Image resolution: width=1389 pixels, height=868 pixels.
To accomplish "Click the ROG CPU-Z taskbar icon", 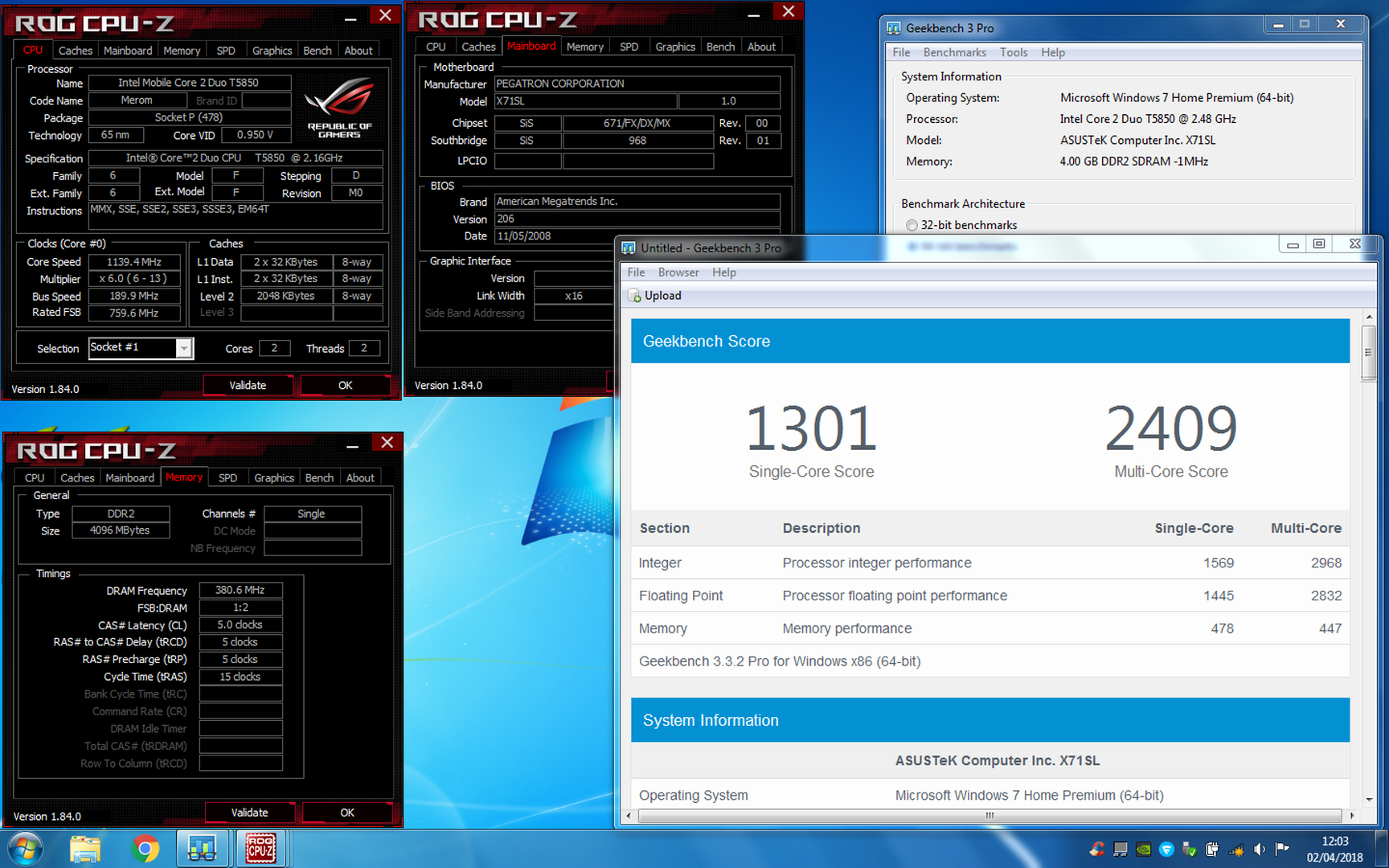I will click(260, 849).
